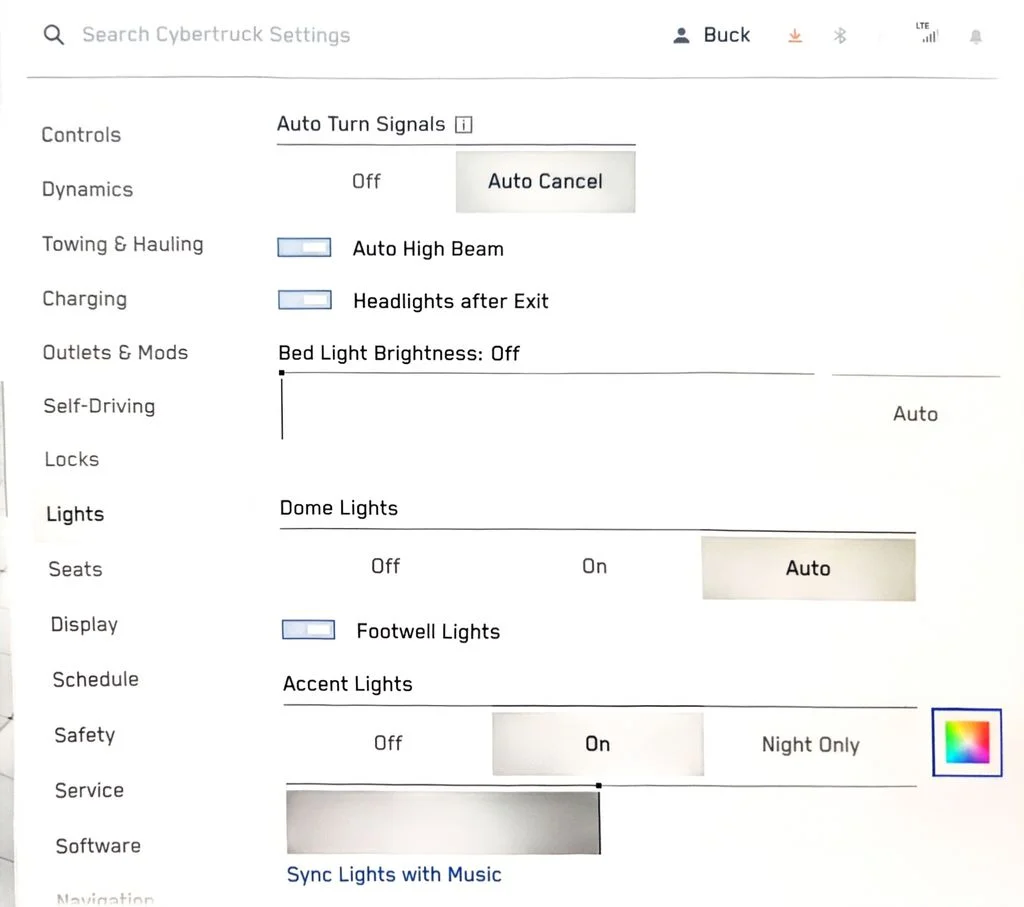Choose Auto for Bed Light Brightness
Image resolution: width=1024 pixels, height=907 pixels.
tap(916, 414)
